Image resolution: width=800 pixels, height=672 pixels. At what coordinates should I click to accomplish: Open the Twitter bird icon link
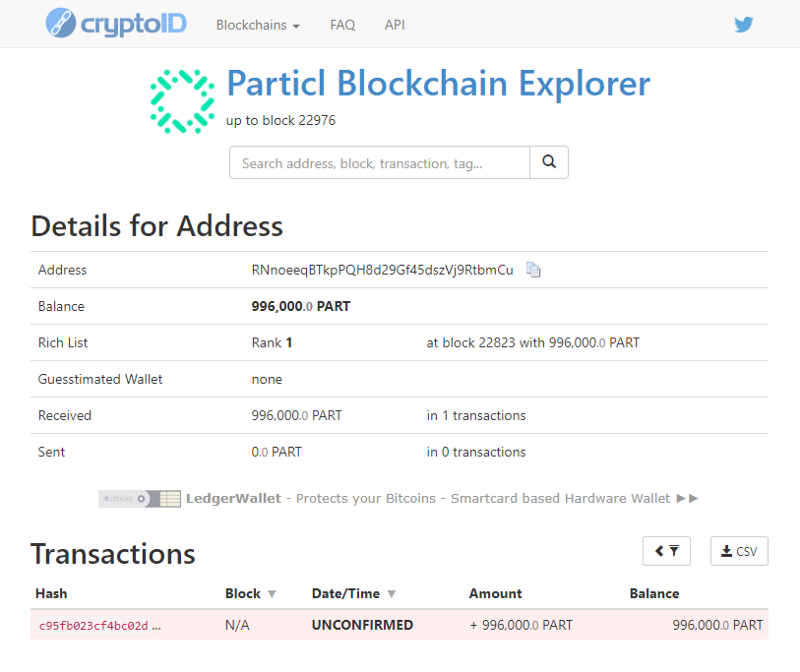click(x=743, y=24)
